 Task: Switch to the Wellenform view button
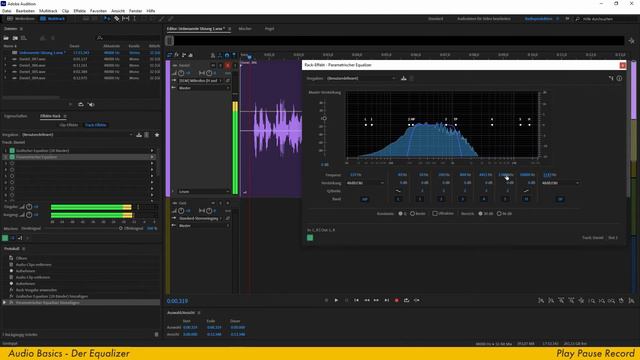21,19
